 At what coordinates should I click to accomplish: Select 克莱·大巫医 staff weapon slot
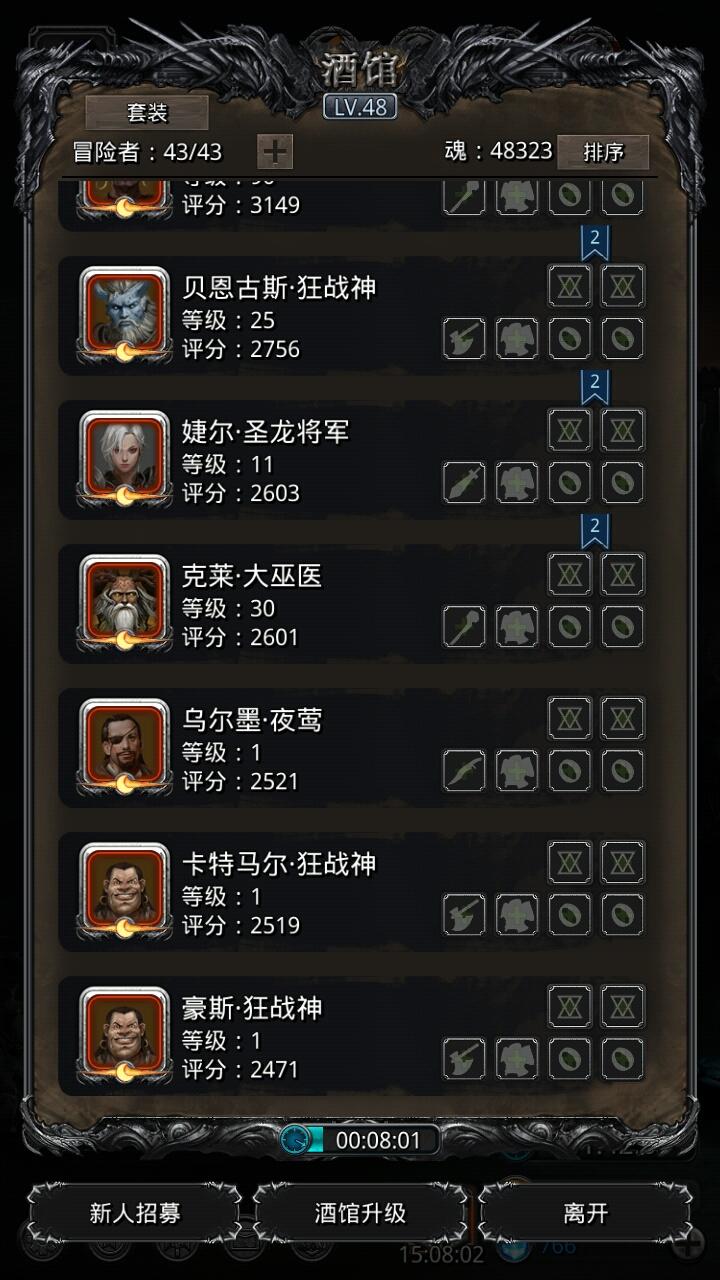click(x=464, y=627)
